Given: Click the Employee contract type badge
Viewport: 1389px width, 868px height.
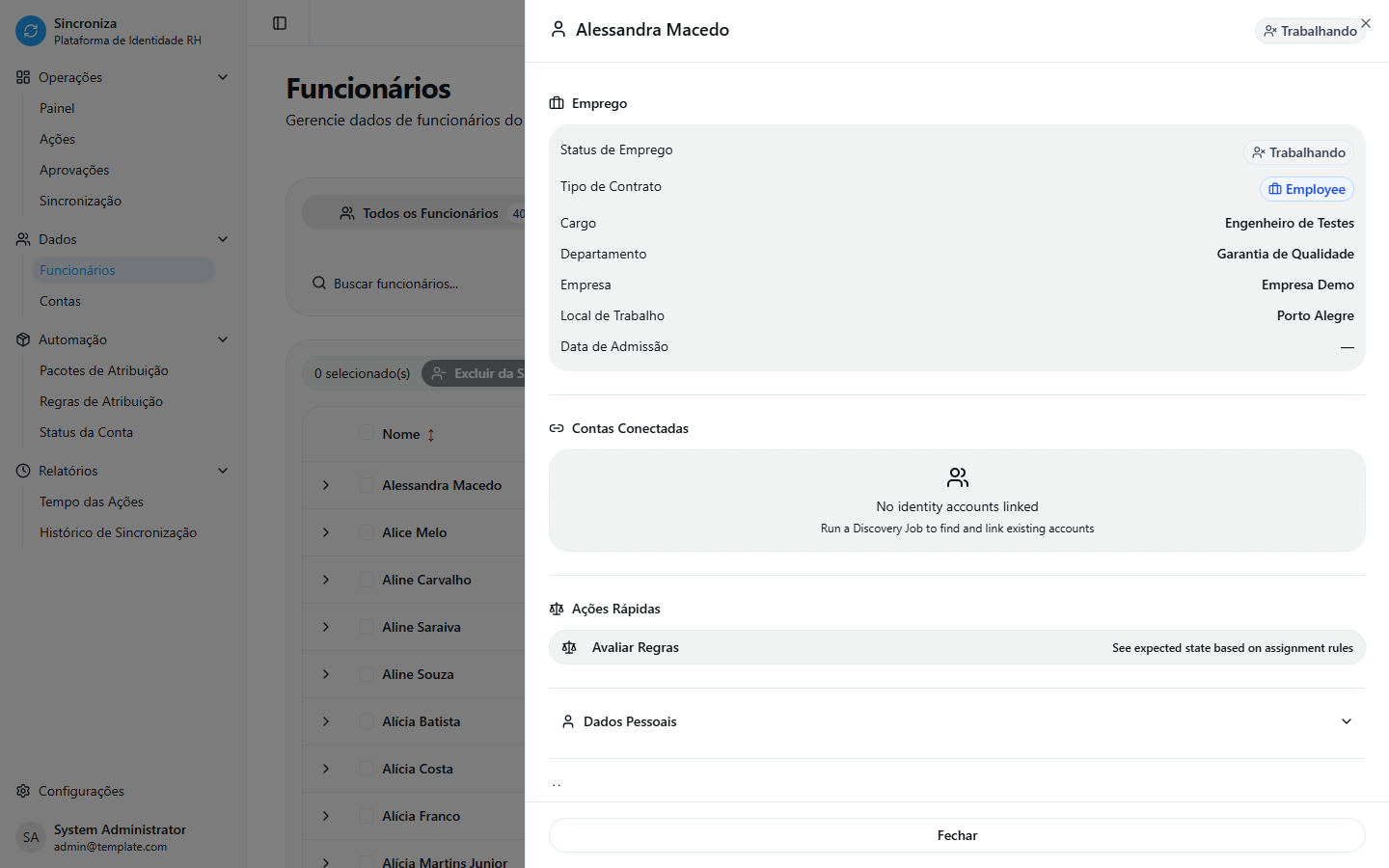Looking at the screenshot, I should pos(1306,189).
